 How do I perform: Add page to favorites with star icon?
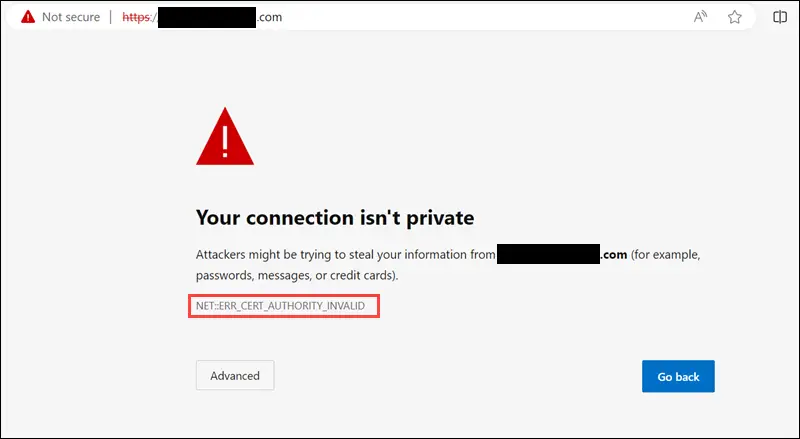735,17
